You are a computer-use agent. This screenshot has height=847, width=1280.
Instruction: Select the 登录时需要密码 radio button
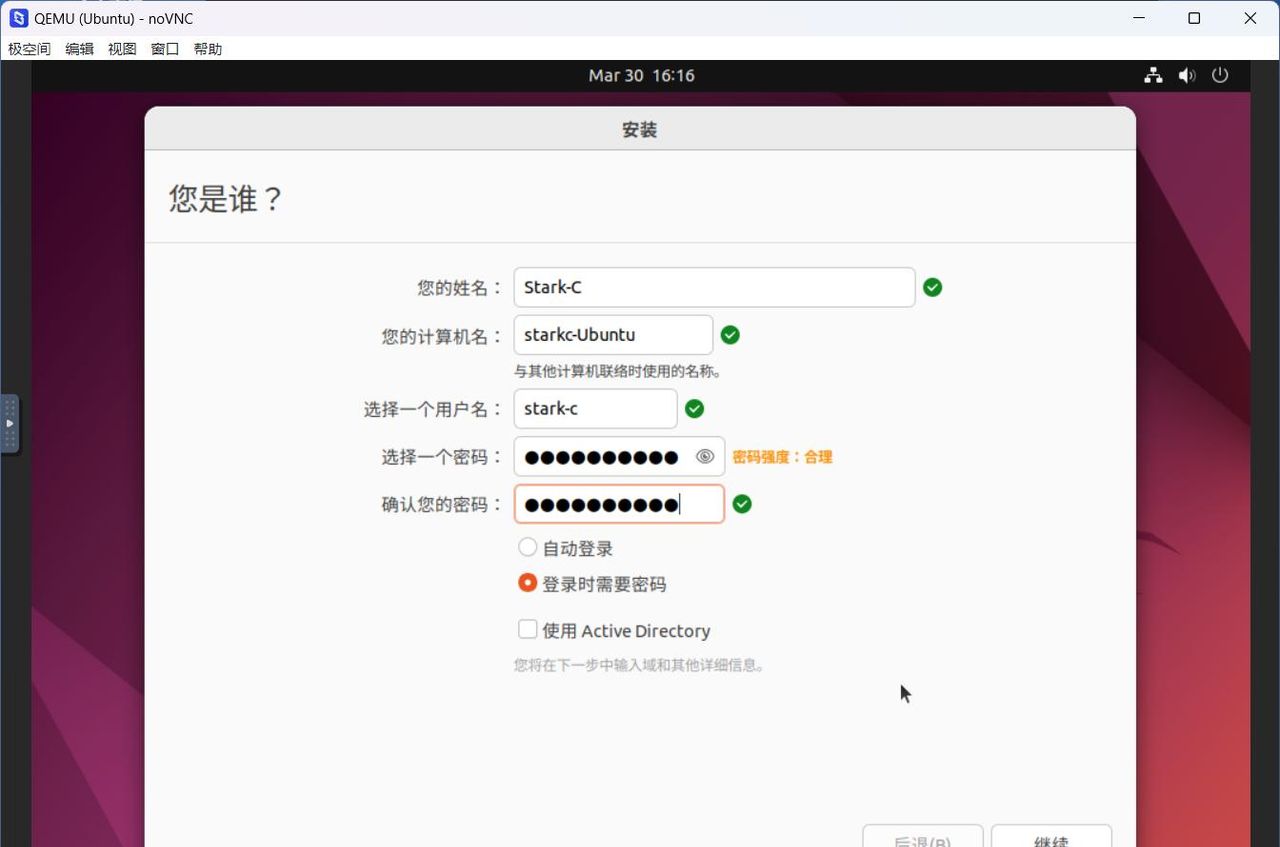(x=527, y=582)
